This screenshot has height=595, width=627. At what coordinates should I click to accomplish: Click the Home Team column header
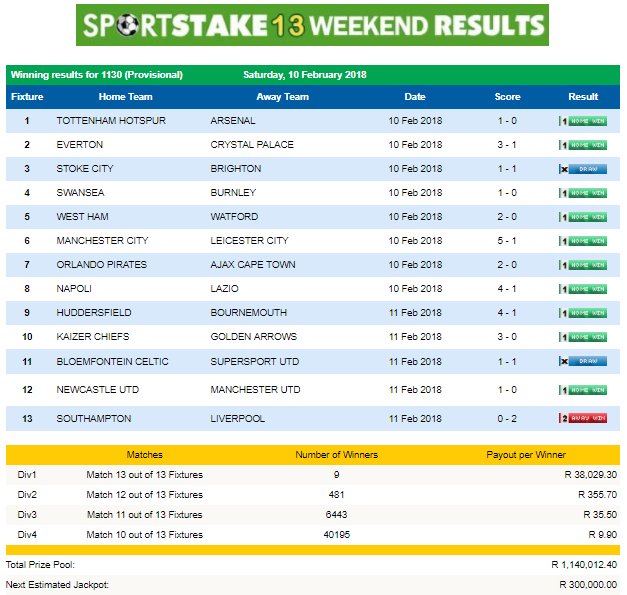(x=126, y=97)
